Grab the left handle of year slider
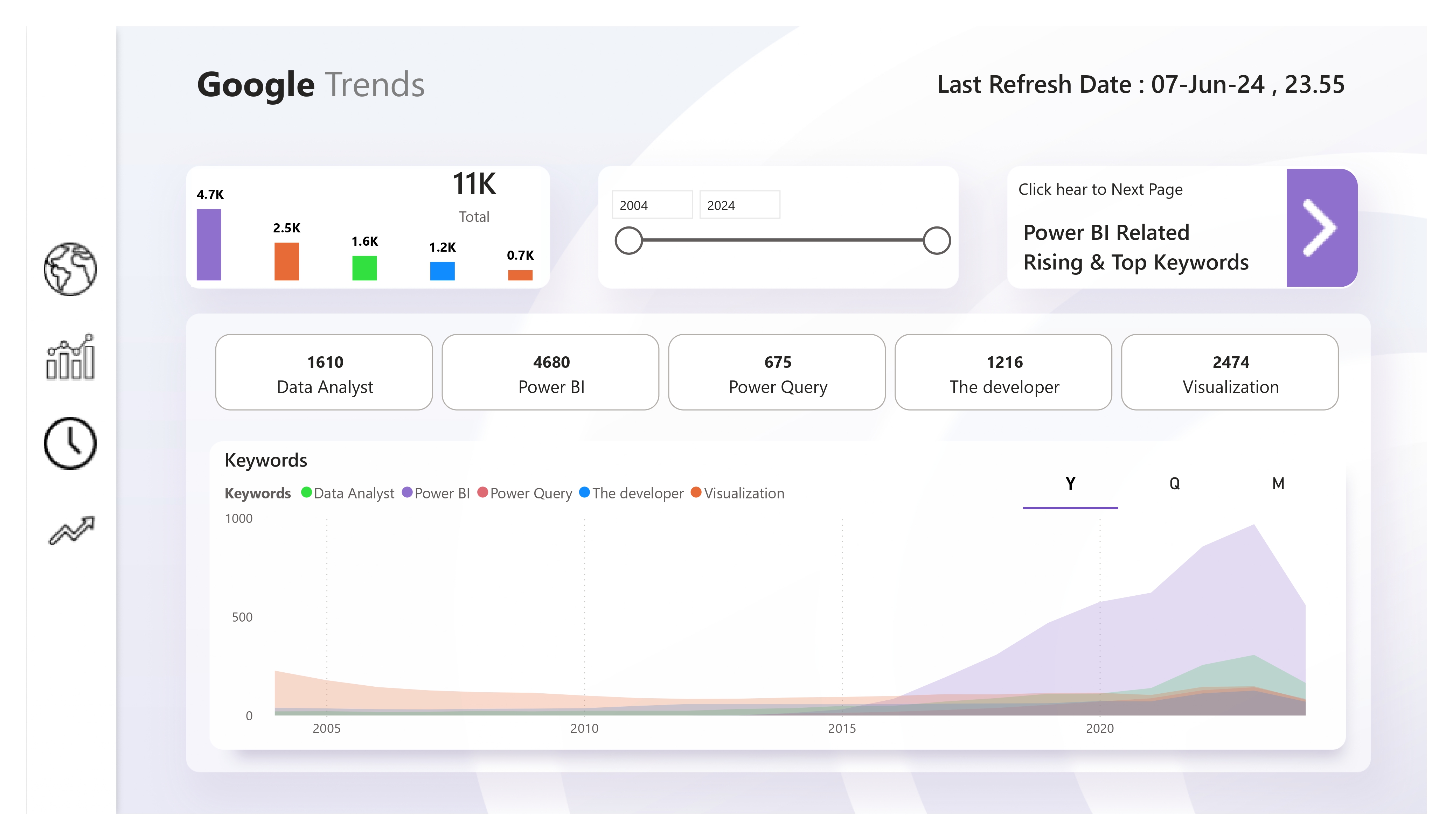The width and height of the screenshot is (1453, 840). (628, 240)
